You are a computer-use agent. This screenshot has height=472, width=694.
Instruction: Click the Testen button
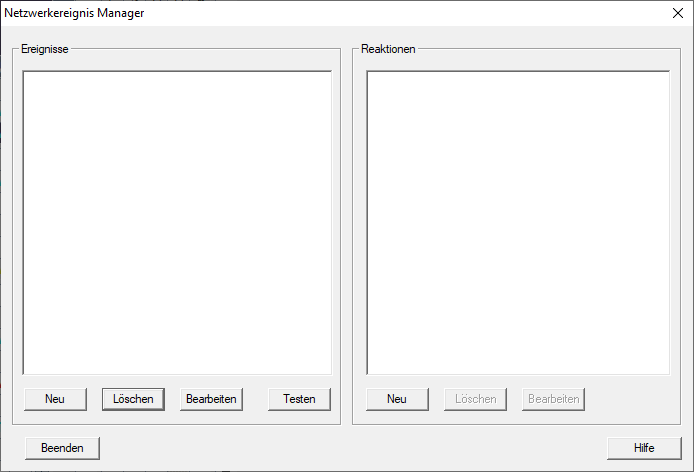pyautogui.click(x=299, y=399)
